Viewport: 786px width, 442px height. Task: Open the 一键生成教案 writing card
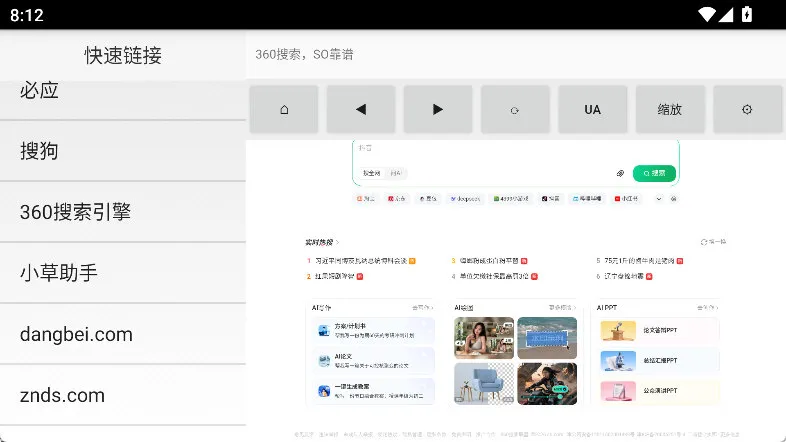pyautogui.click(x=373, y=391)
